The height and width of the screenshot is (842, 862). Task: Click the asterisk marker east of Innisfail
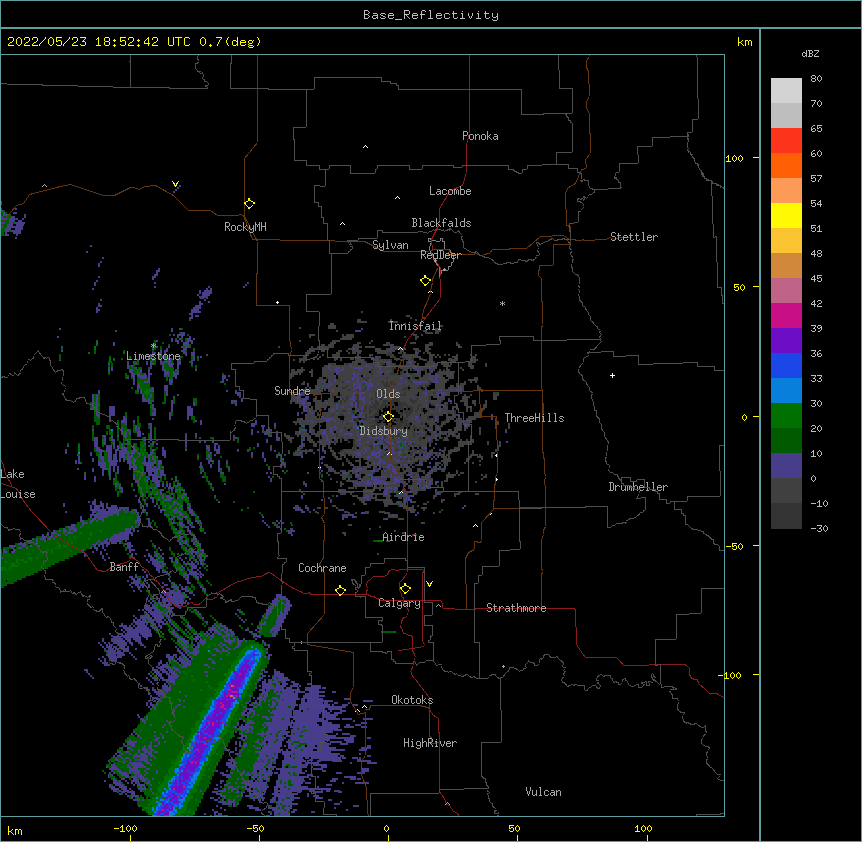[502, 303]
